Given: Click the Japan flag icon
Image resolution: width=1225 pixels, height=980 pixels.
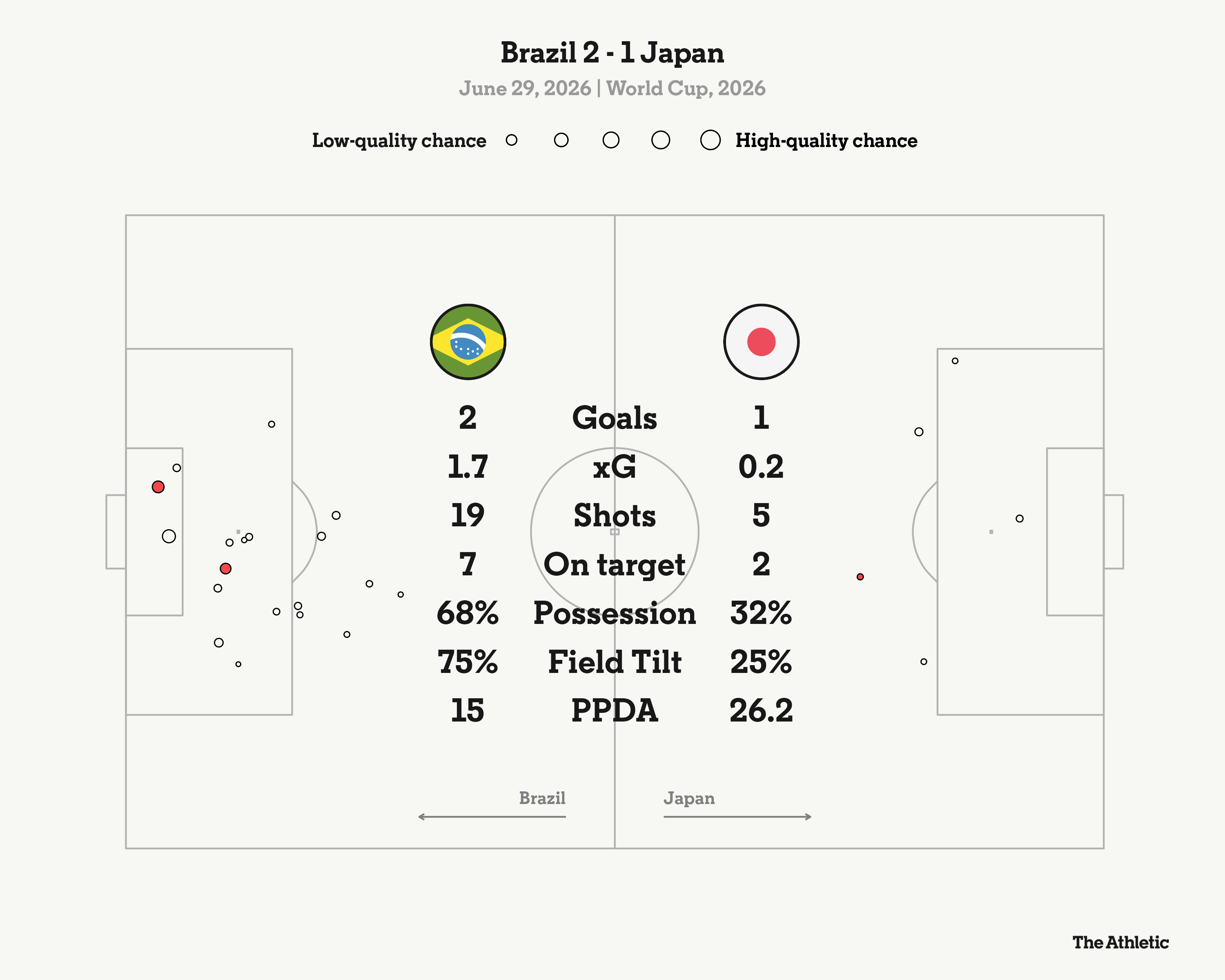Looking at the screenshot, I should (x=762, y=342).
